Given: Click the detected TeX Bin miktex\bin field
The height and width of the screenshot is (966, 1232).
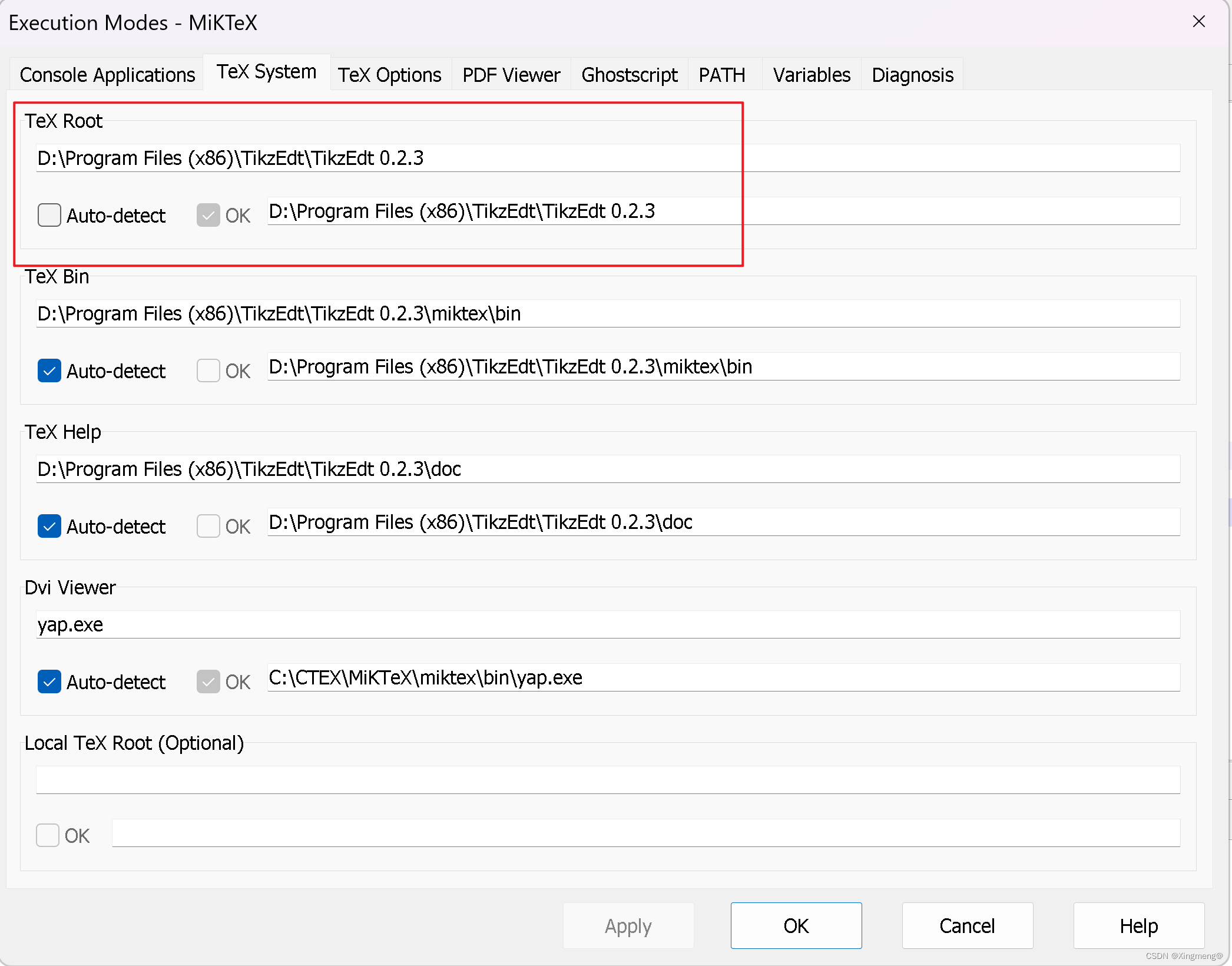Looking at the screenshot, I should [724, 366].
